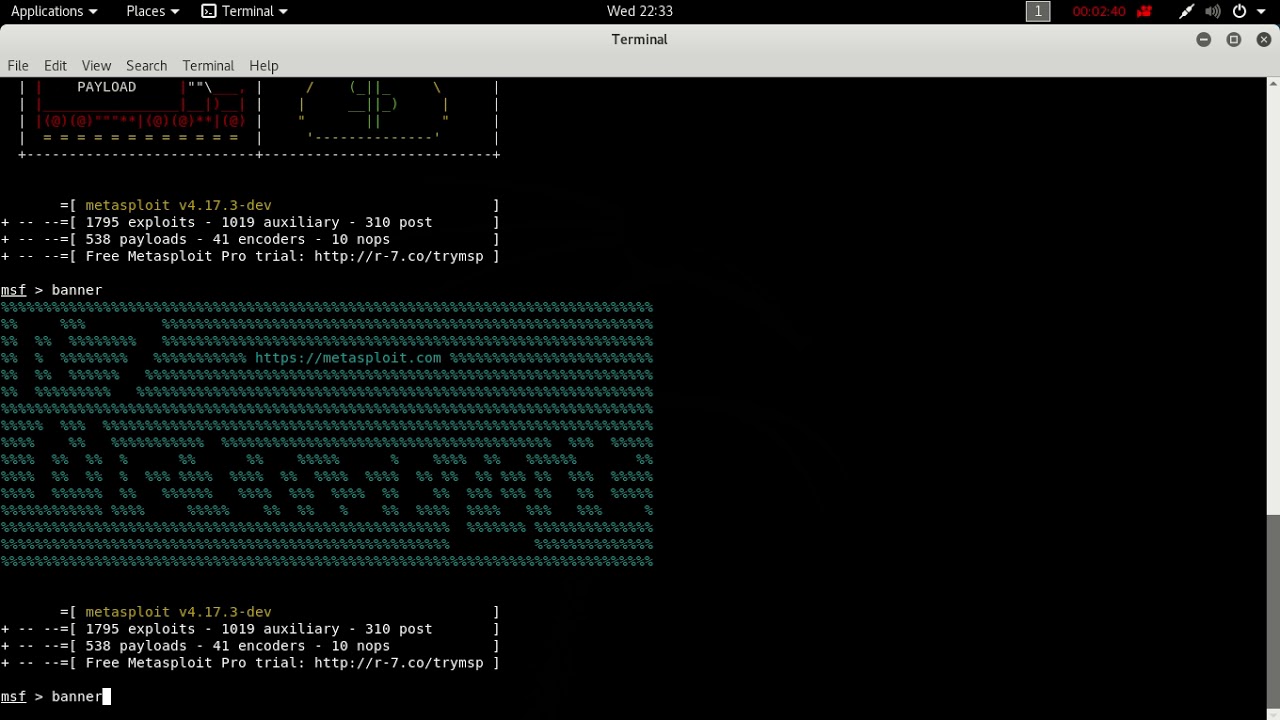Close the Terminal window
Screen dimensions: 1280x720
pos(1264,39)
